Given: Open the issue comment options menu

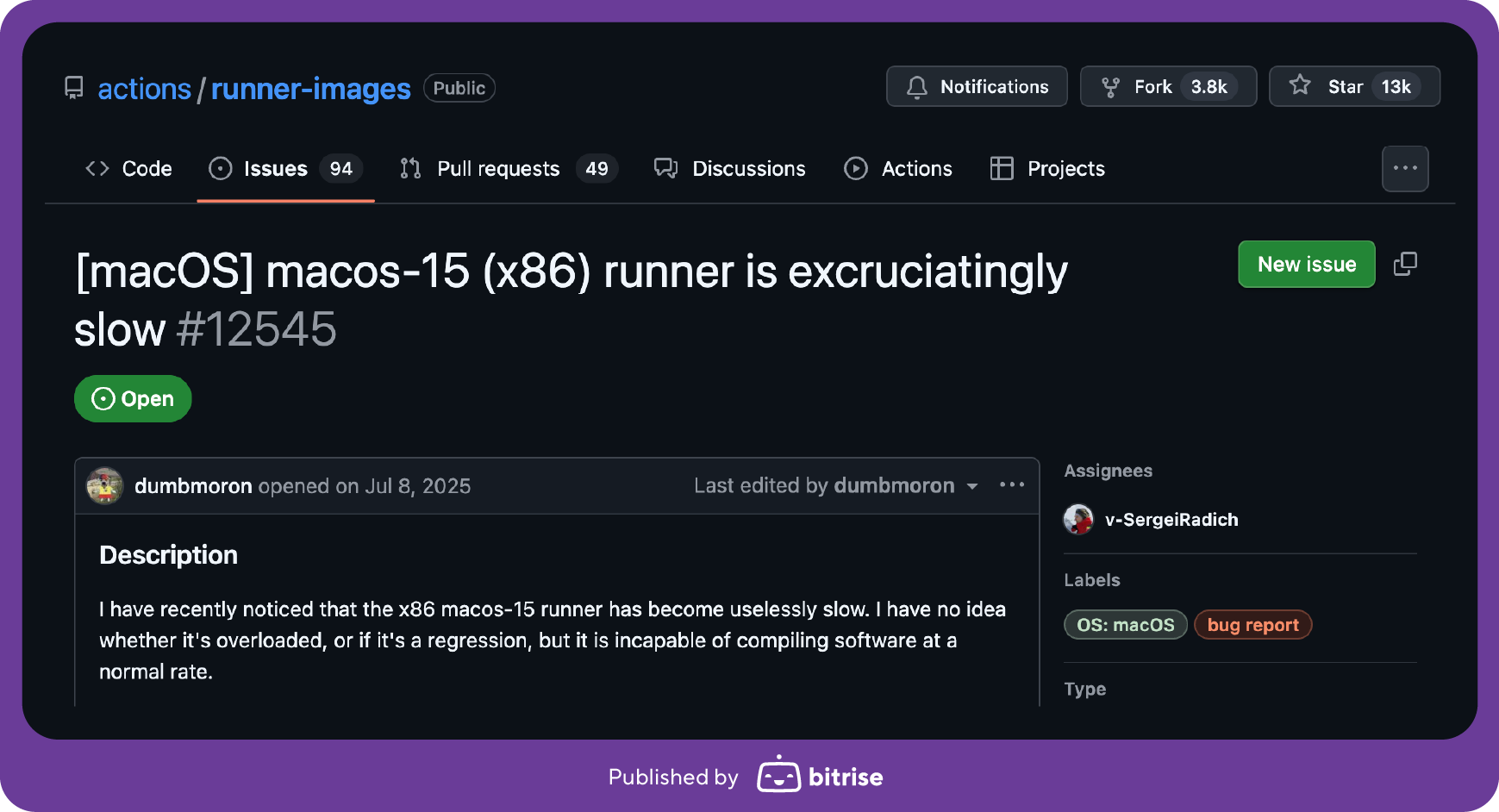Looking at the screenshot, I should coord(1012,485).
